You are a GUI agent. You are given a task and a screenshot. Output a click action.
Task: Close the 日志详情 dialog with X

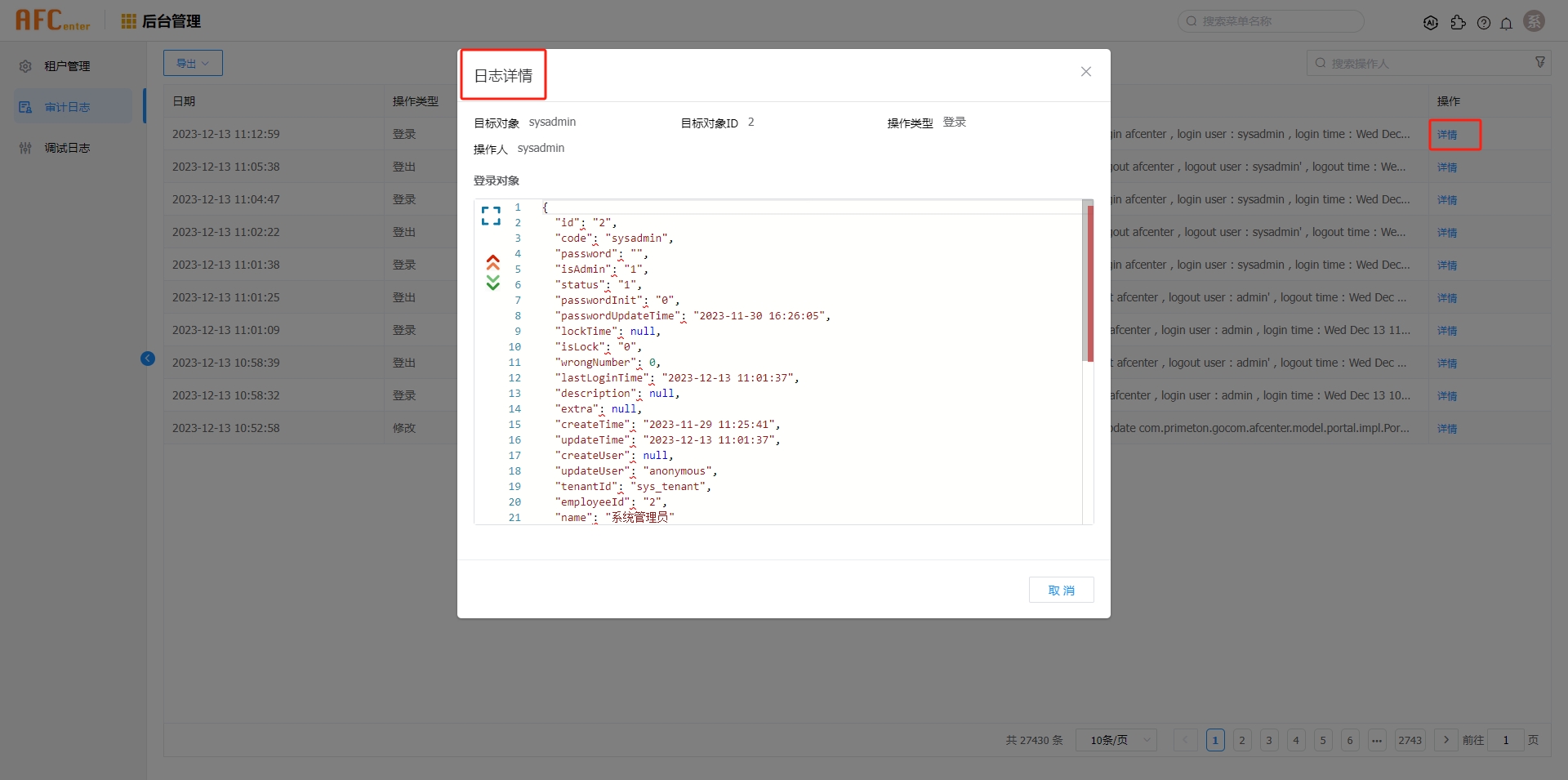(x=1085, y=72)
